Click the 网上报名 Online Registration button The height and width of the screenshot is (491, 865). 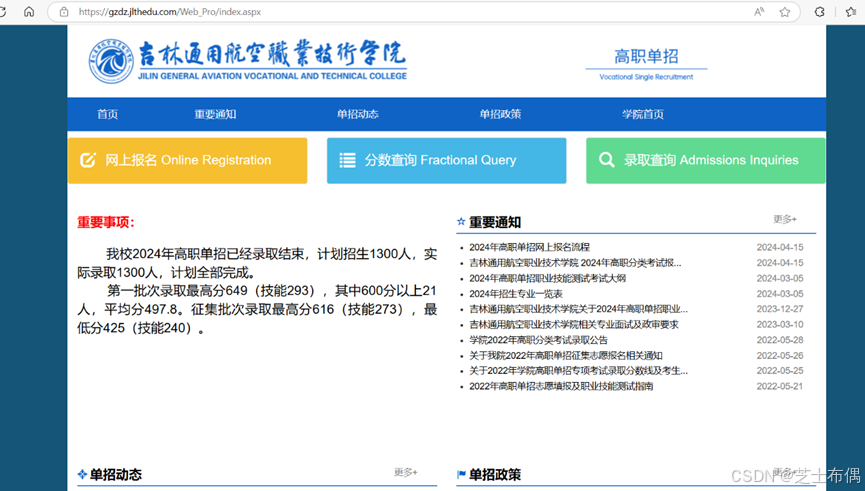(188, 161)
